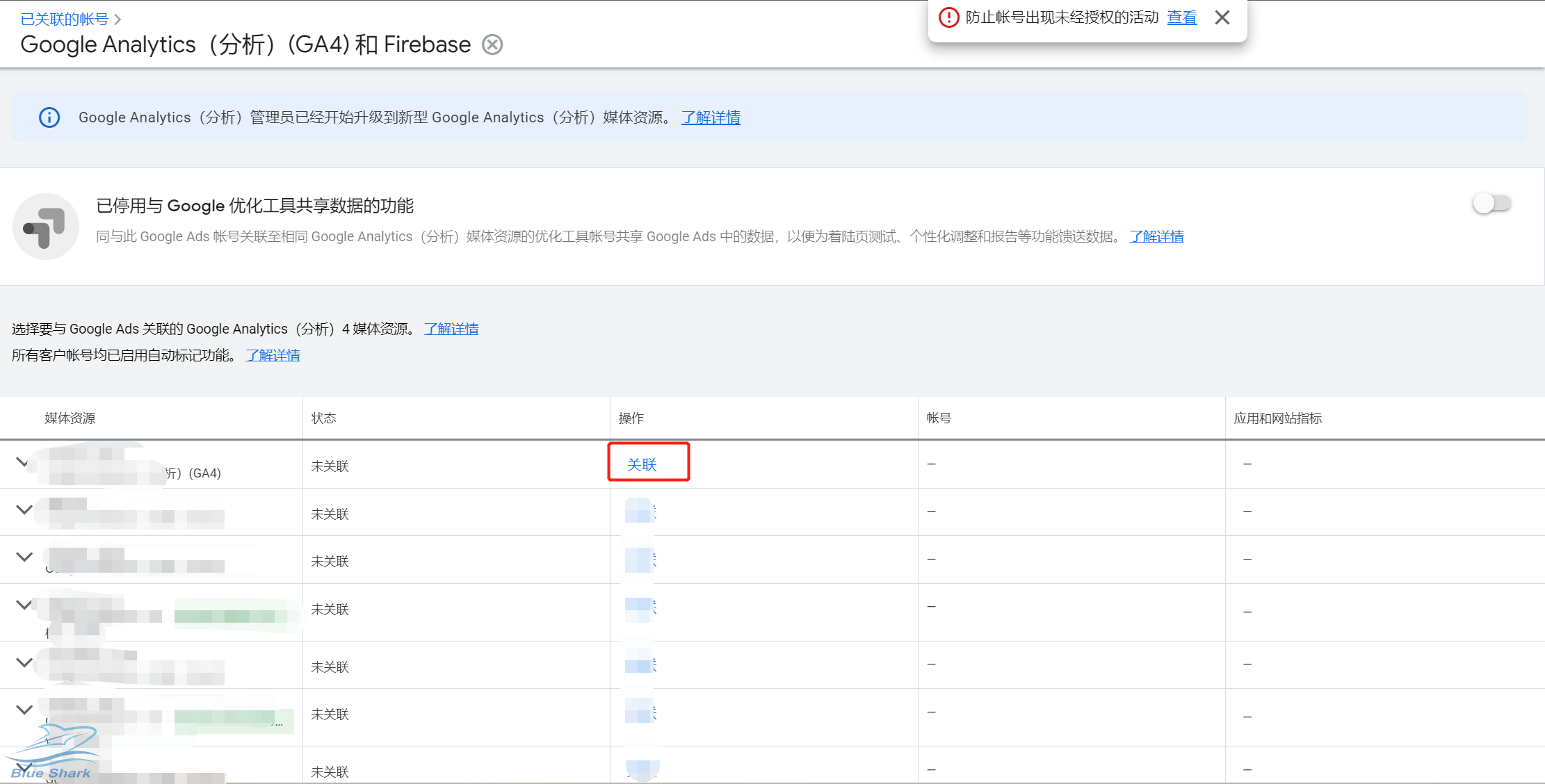Click the 媒体资源 column header
This screenshot has width=1545, height=784.
70,418
